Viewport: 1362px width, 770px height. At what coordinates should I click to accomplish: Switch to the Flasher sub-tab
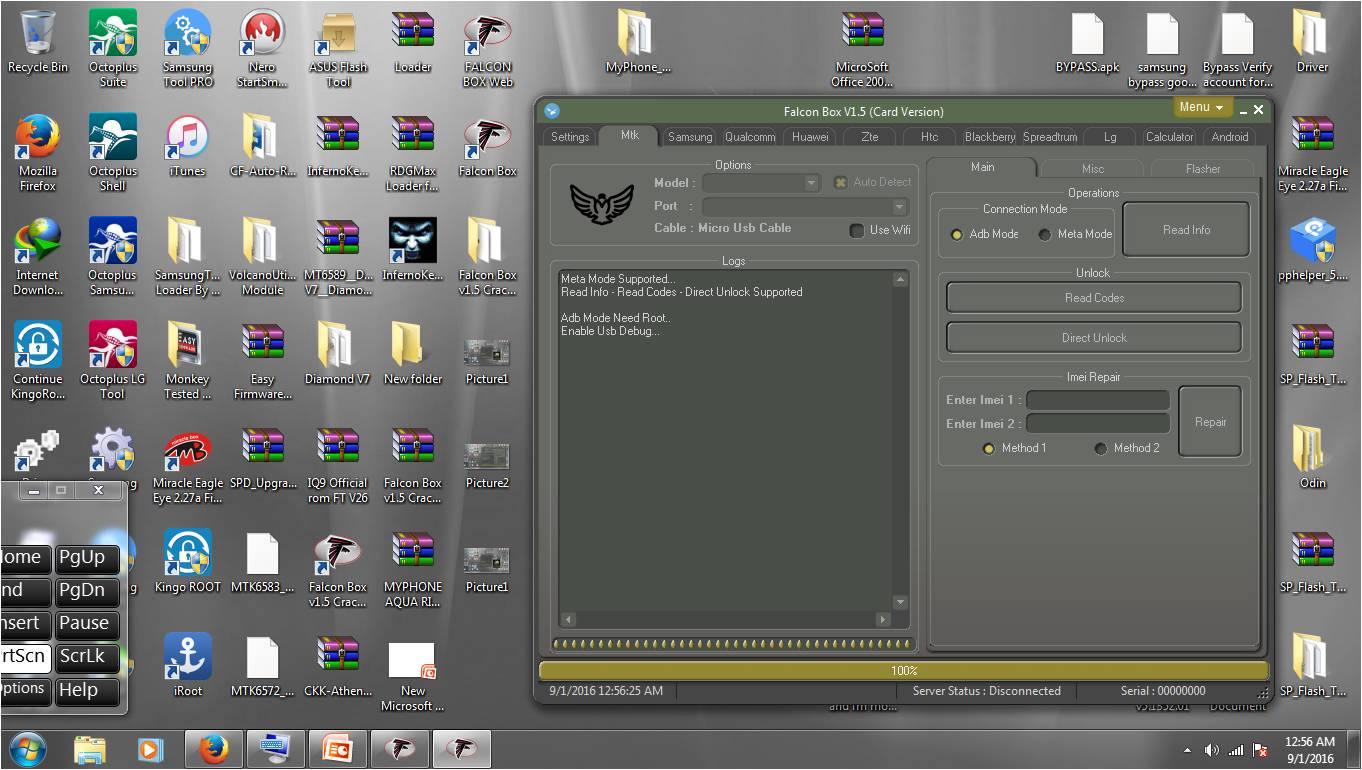(x=1203, y=169)
